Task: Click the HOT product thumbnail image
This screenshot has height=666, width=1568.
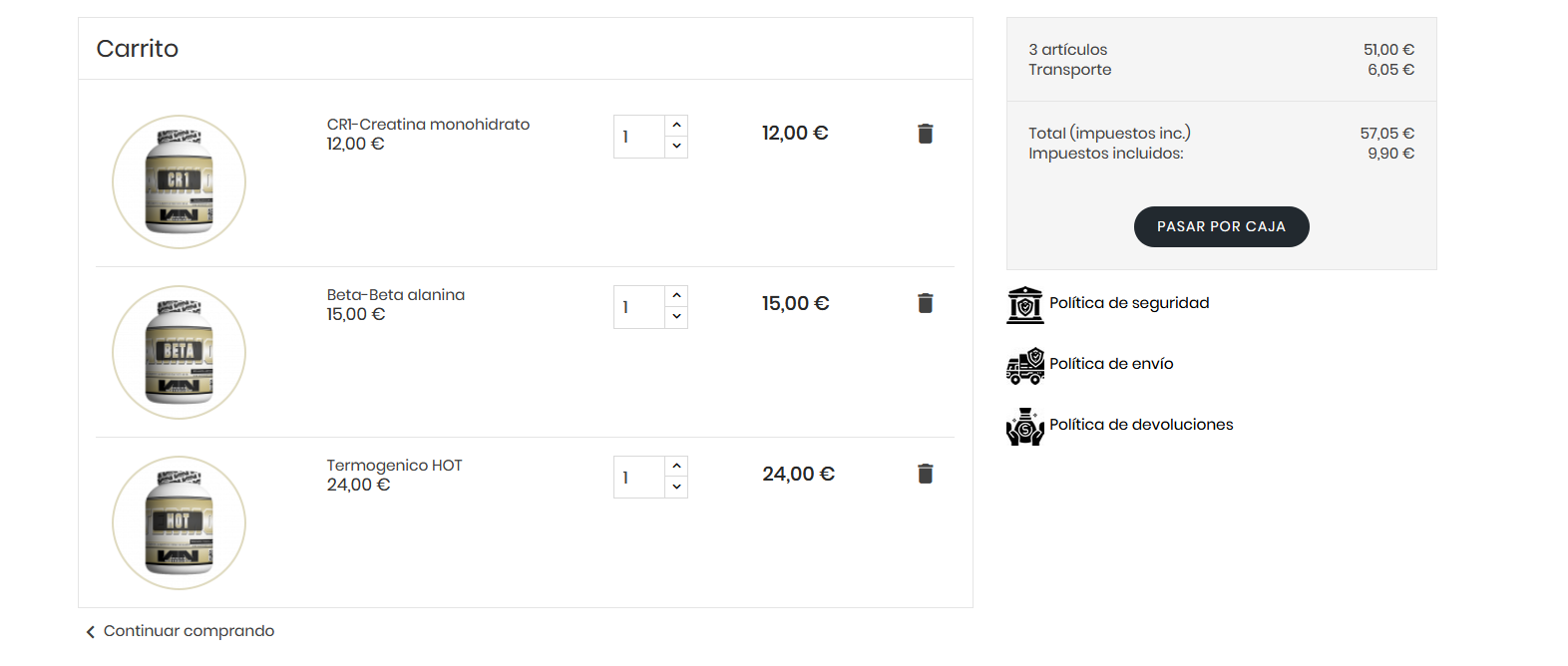Action: (x=179, y=522)
